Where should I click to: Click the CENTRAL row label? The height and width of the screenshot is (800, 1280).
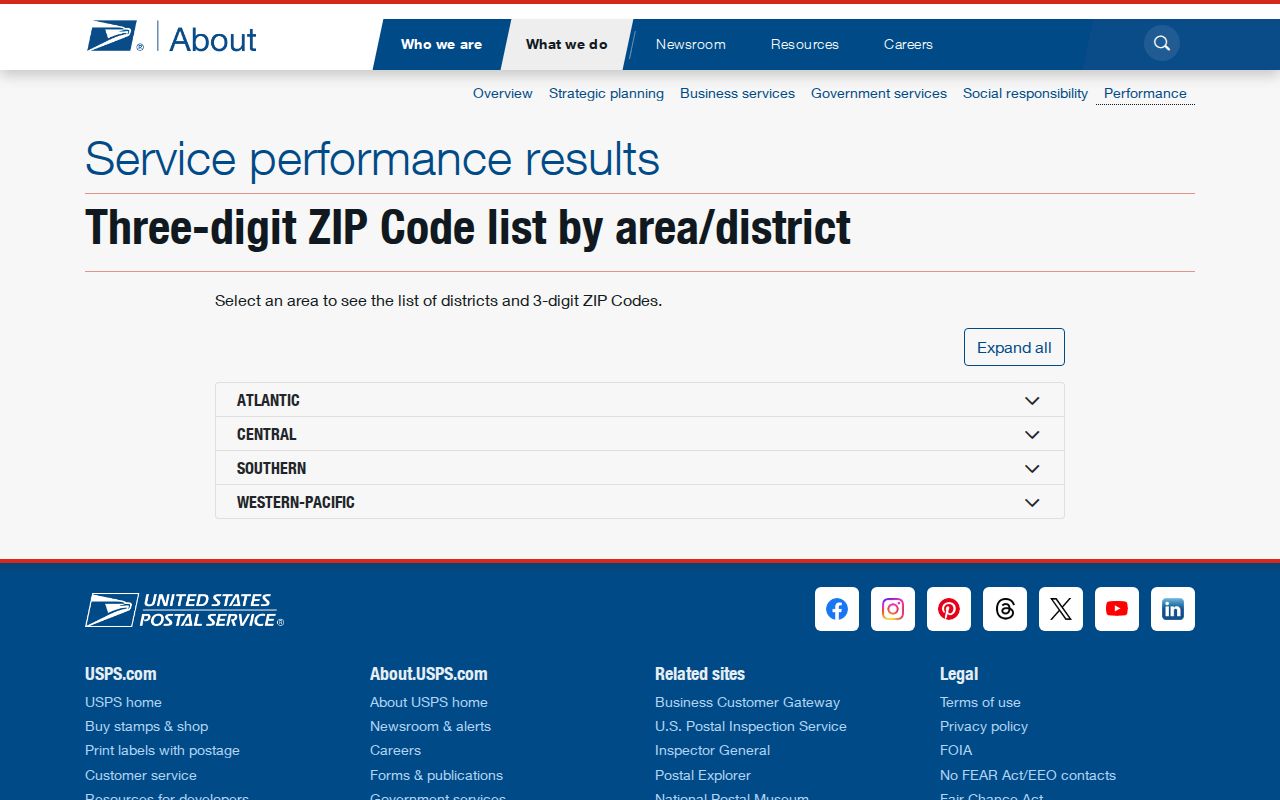pos(266,434)
